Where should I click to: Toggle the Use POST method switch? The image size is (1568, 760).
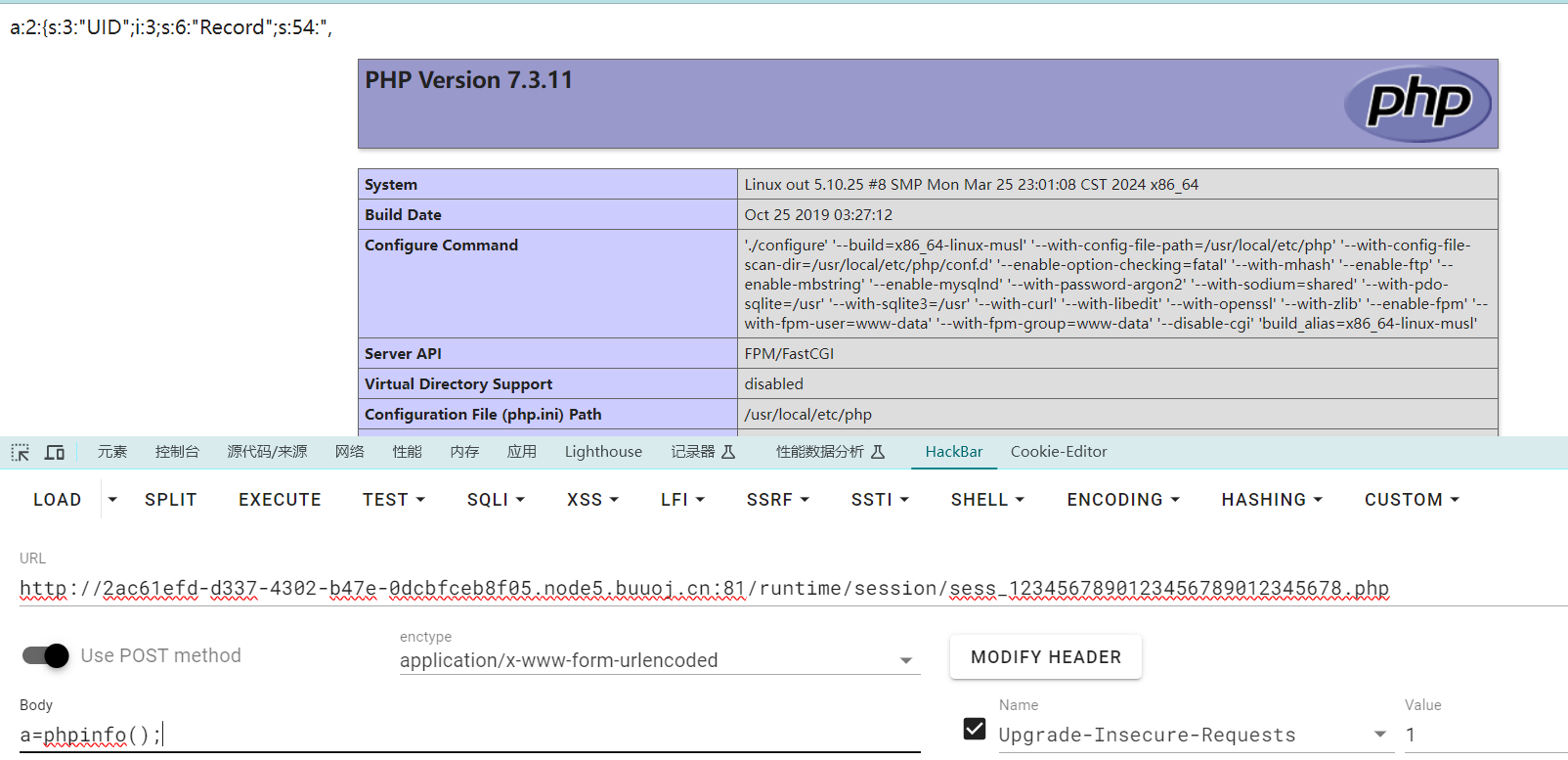(x=46, y=655)
